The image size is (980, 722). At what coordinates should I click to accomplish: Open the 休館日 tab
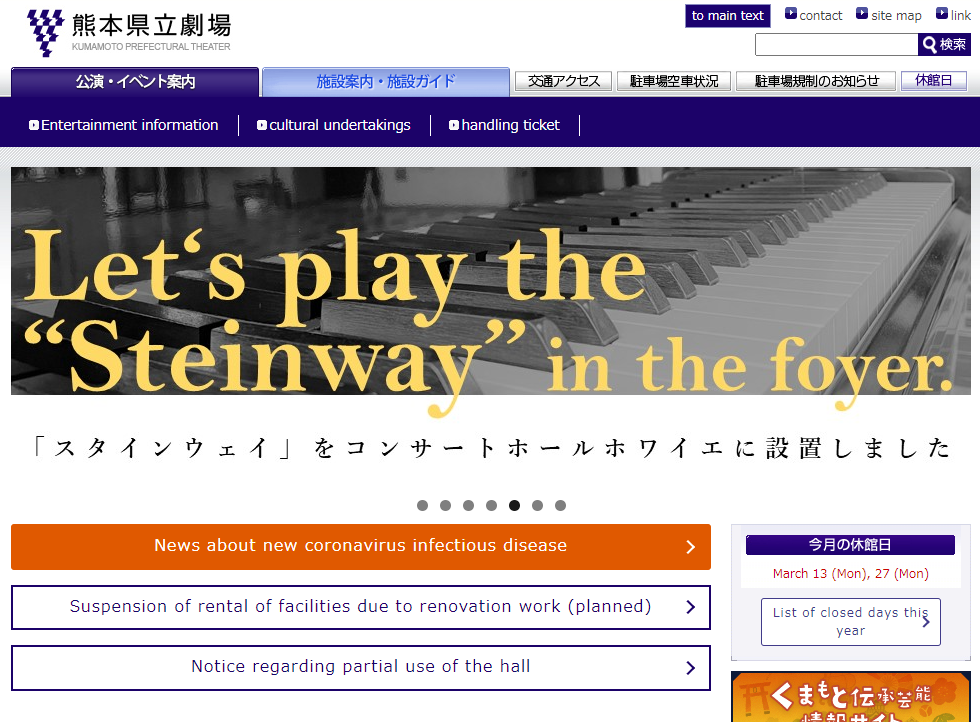tap(934, 81)
